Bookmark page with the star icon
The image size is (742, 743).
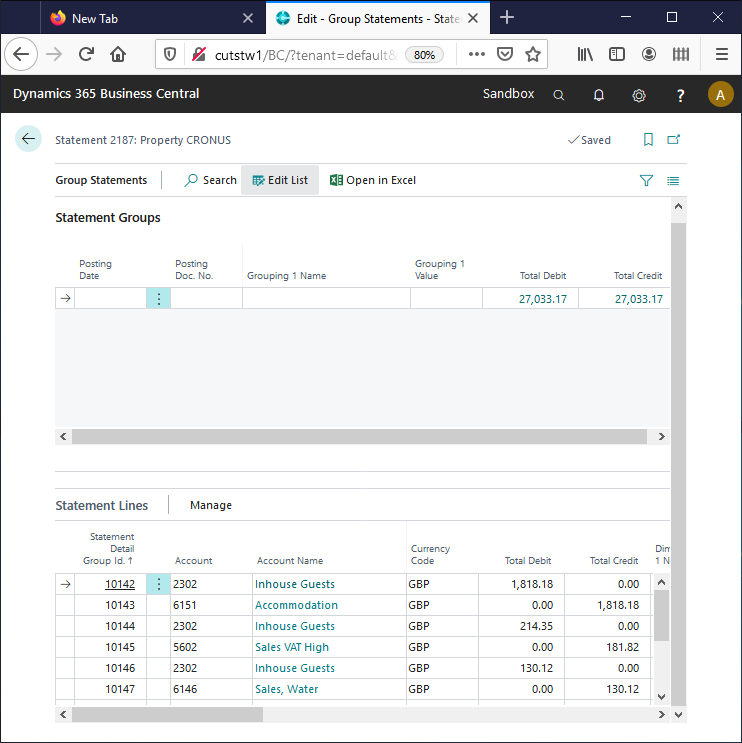click(533, 54)
